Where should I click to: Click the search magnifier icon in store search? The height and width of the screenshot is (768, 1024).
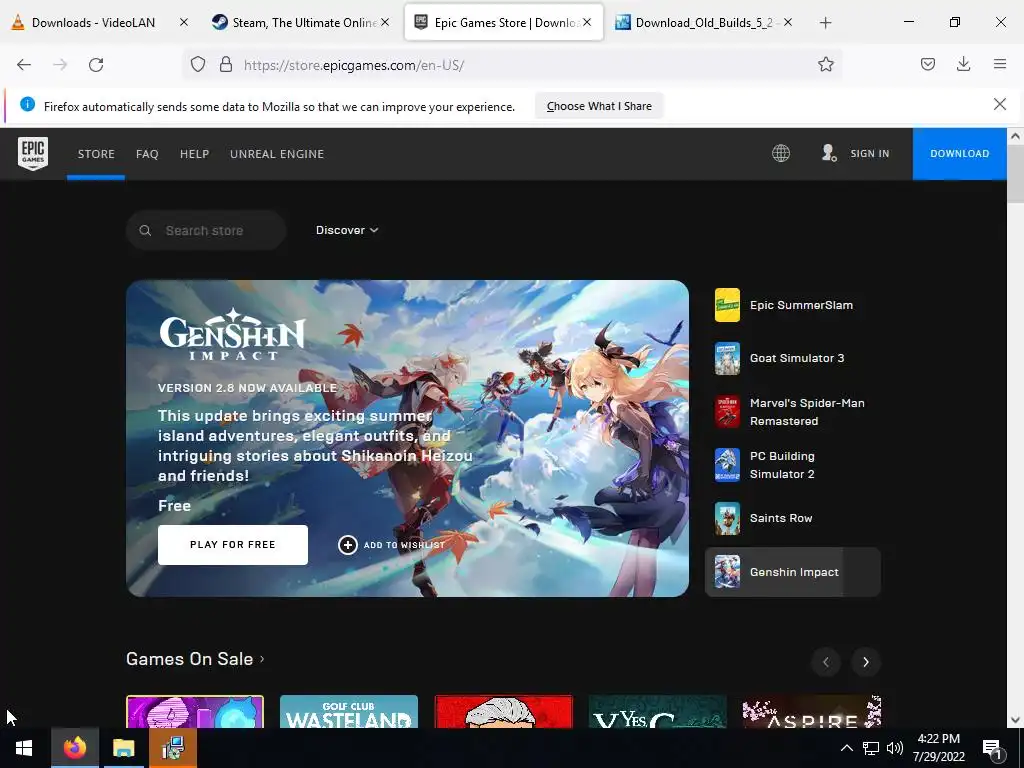[145, 231]
